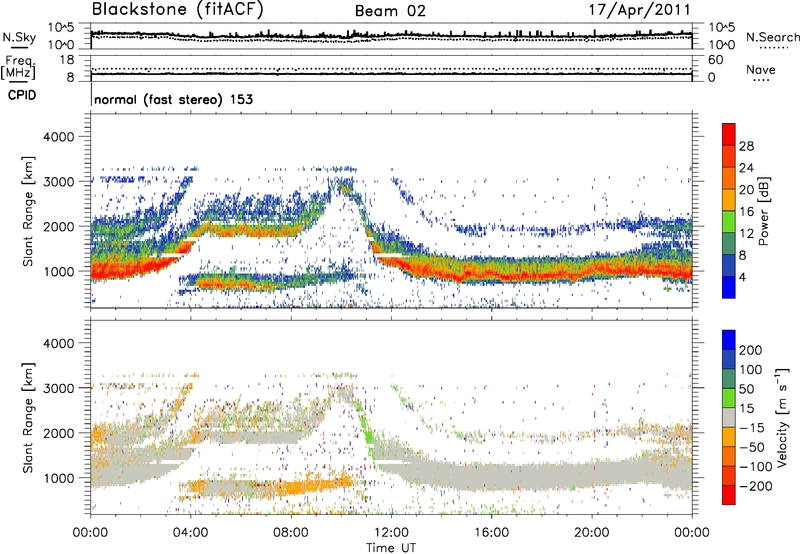The image size is (800, 554).
Task: Click the solid line sample under 'N.Sky'
Action: tap(19, 47)
